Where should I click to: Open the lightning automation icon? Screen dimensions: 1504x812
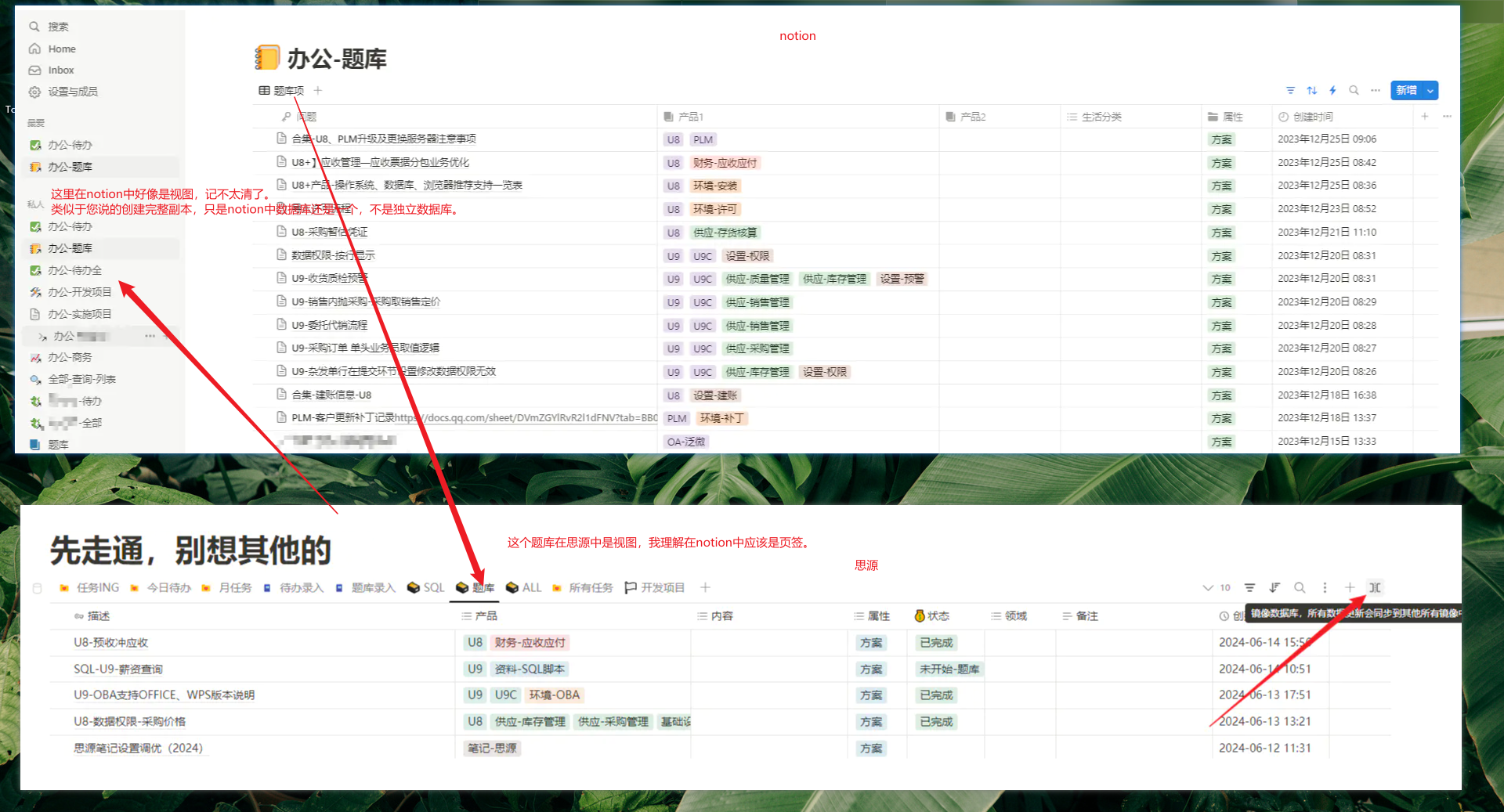pos(1332,90)
